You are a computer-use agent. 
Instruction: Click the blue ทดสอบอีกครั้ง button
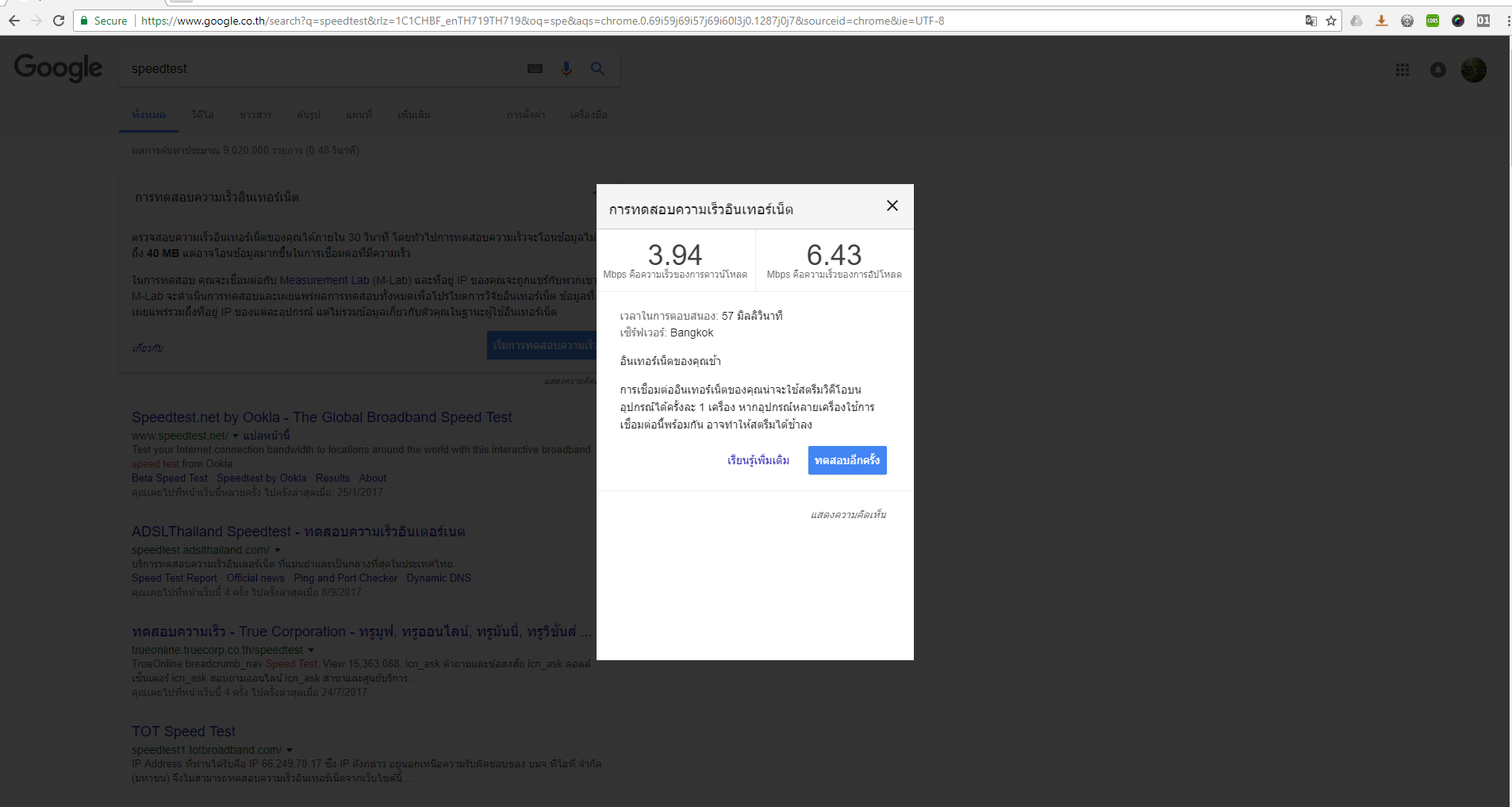point(847,460)
